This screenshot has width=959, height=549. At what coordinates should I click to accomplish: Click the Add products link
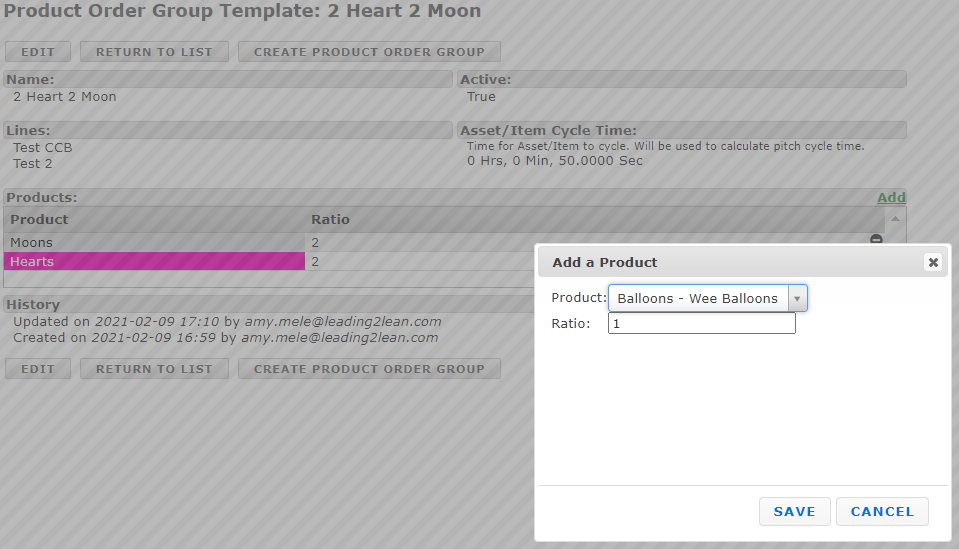891,198
